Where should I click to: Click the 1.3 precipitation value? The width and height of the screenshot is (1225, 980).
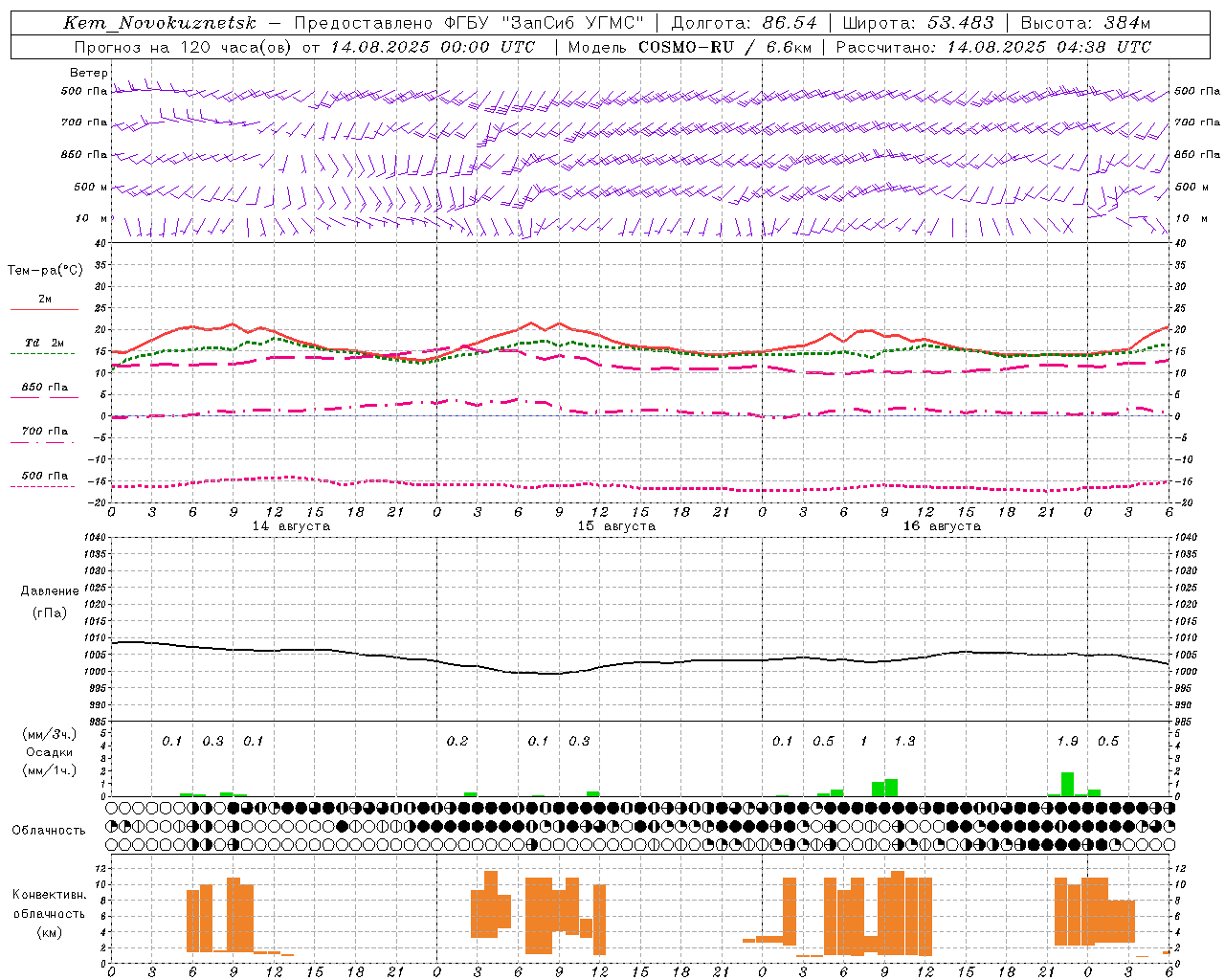(x=904, y=742)
